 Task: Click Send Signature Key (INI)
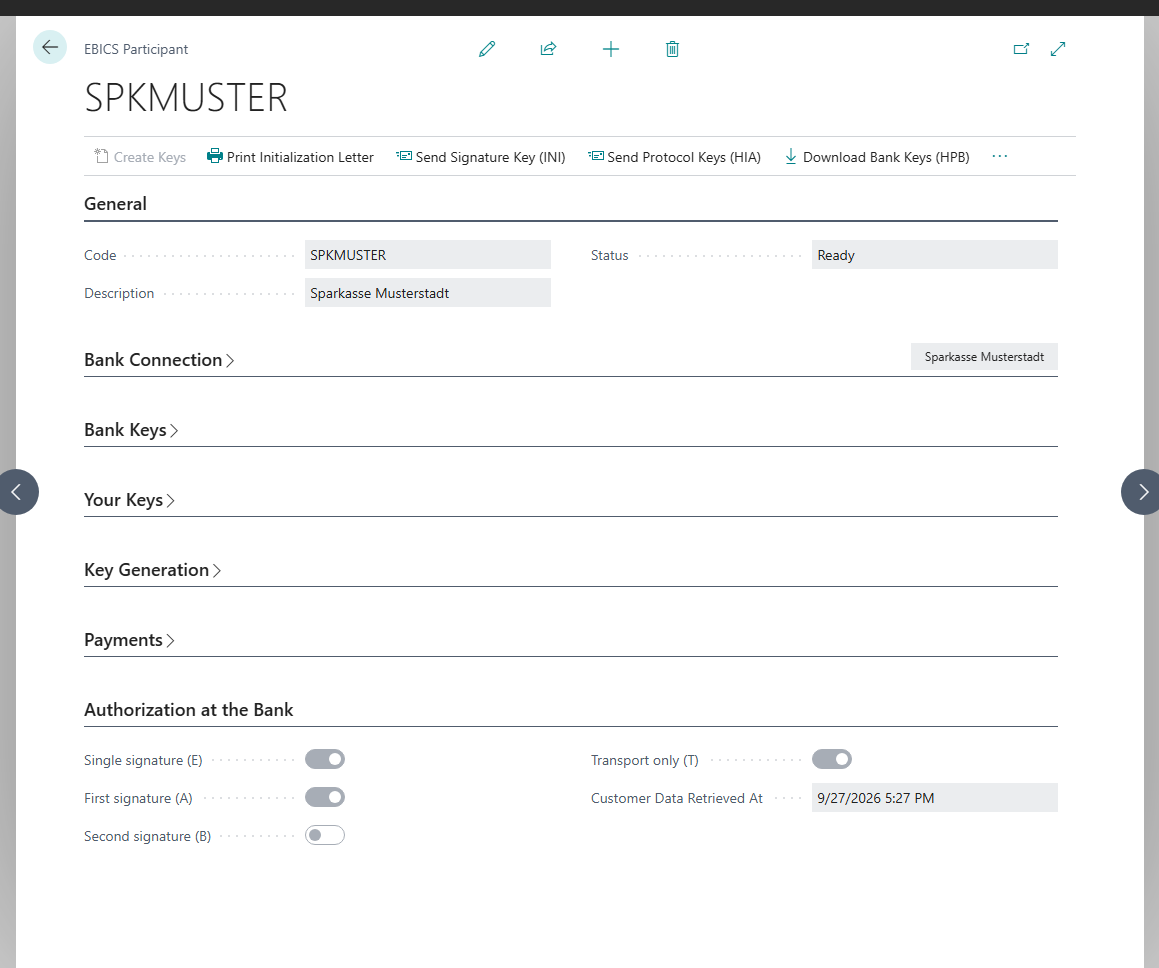tap(480, 157)
